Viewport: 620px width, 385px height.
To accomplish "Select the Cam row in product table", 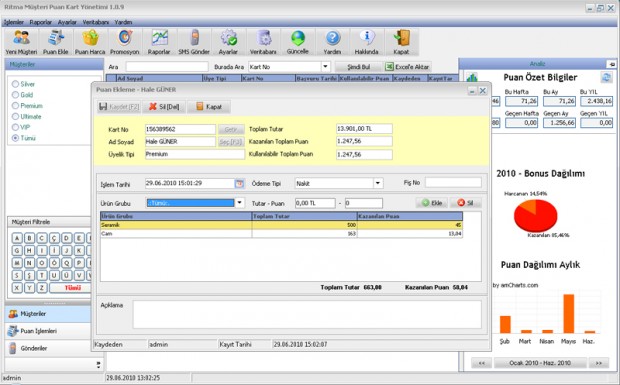I will 282,234.
